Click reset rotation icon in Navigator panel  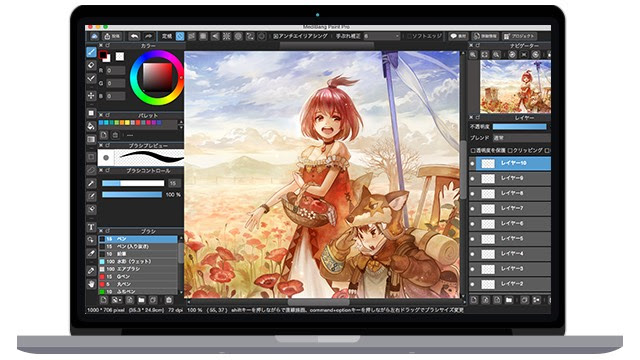coord(524,54)
